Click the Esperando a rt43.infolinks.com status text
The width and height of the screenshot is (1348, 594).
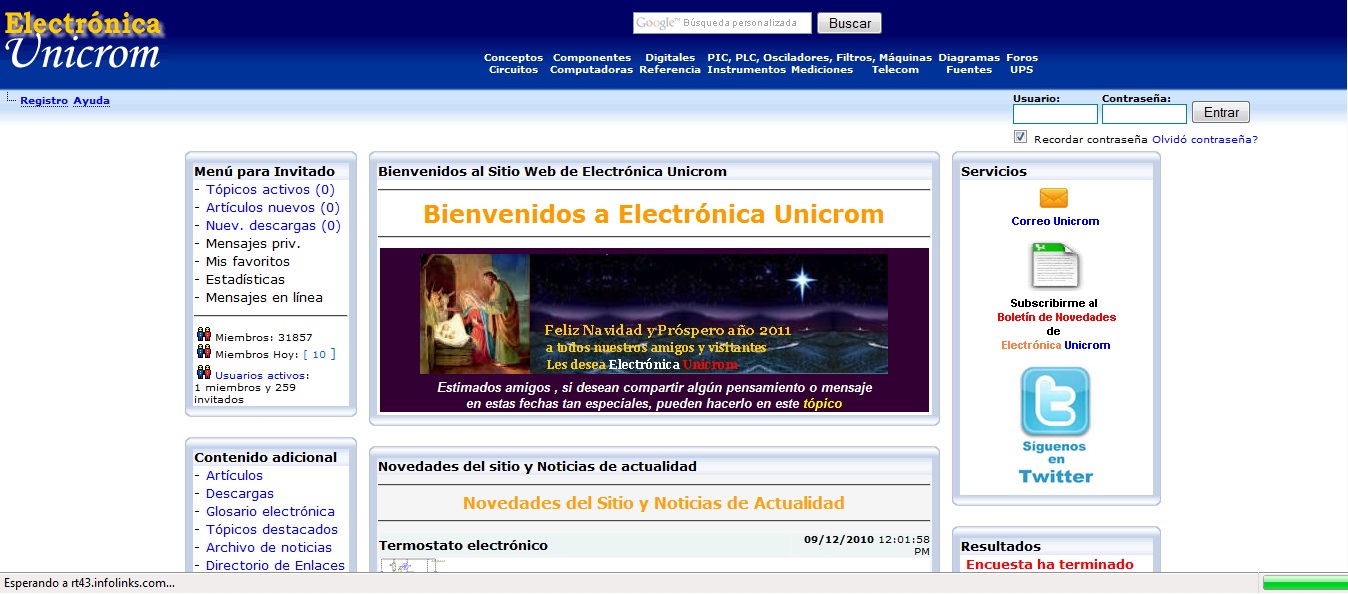(x=90, y=583)
